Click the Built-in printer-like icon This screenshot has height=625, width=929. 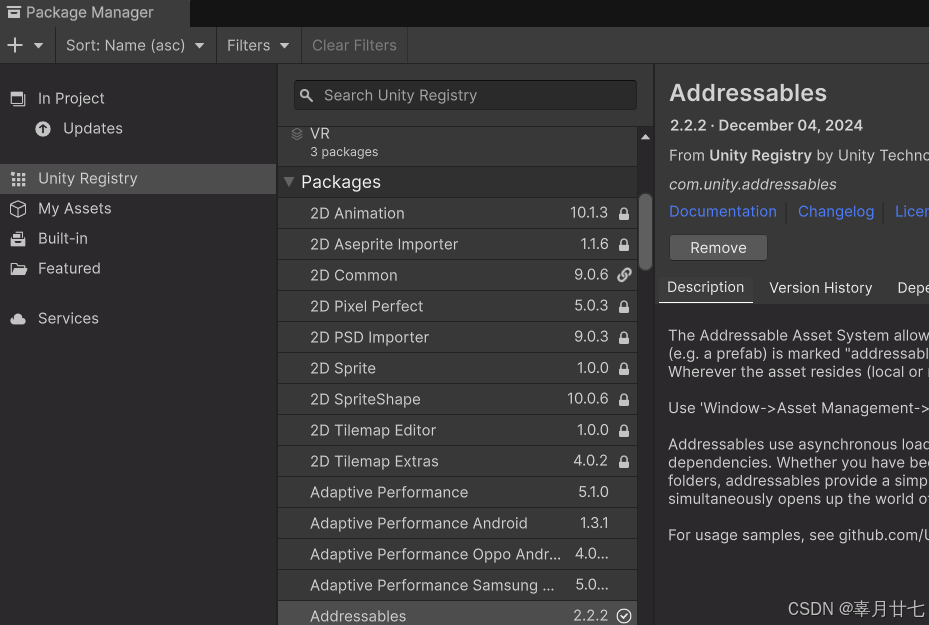coord(18,239)
